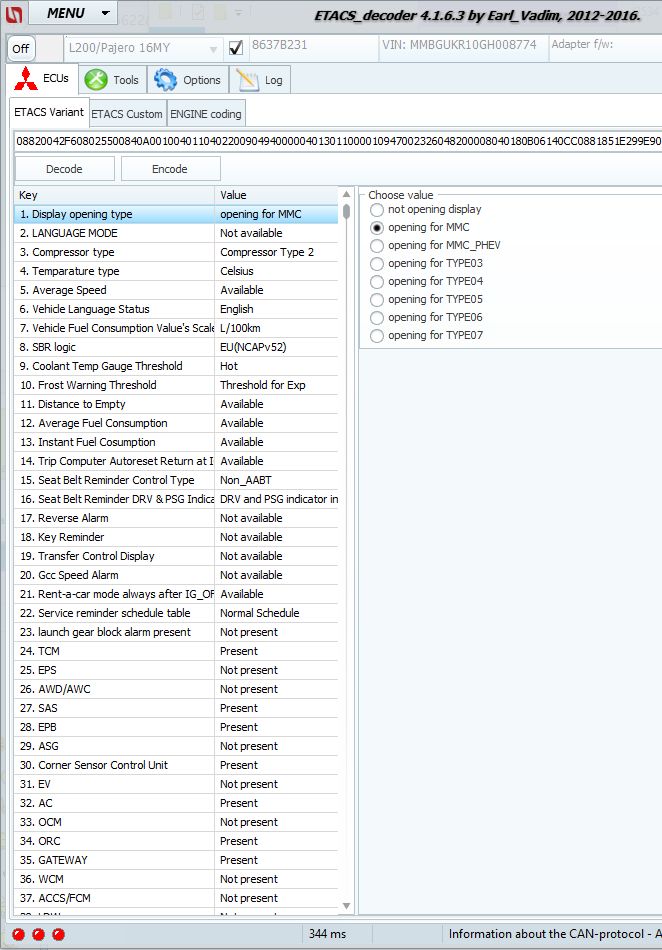Click the first red status indicator
The width and height of the screenshot is (662, 950).
[19, 934]
